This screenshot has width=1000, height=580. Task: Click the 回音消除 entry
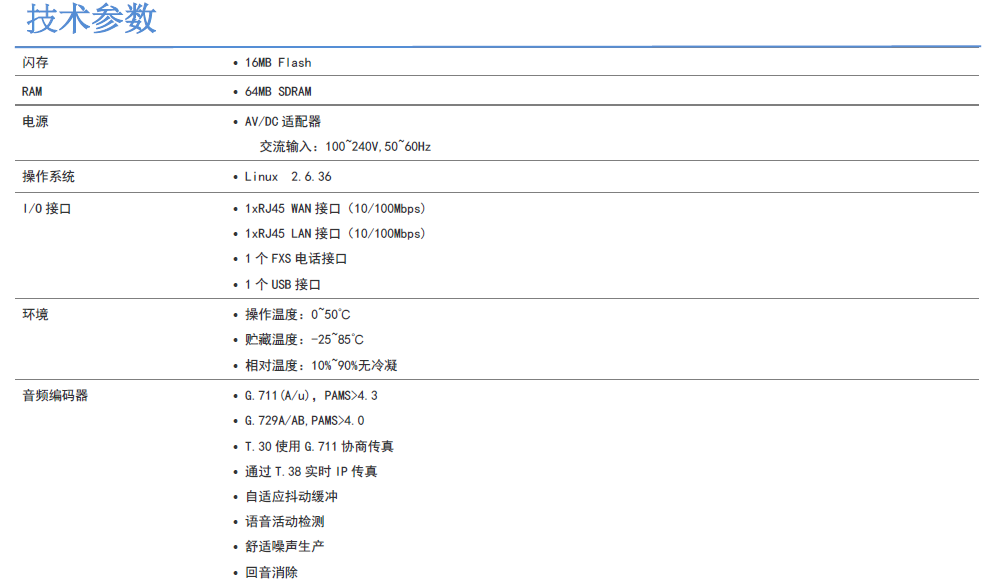(271, 573)
